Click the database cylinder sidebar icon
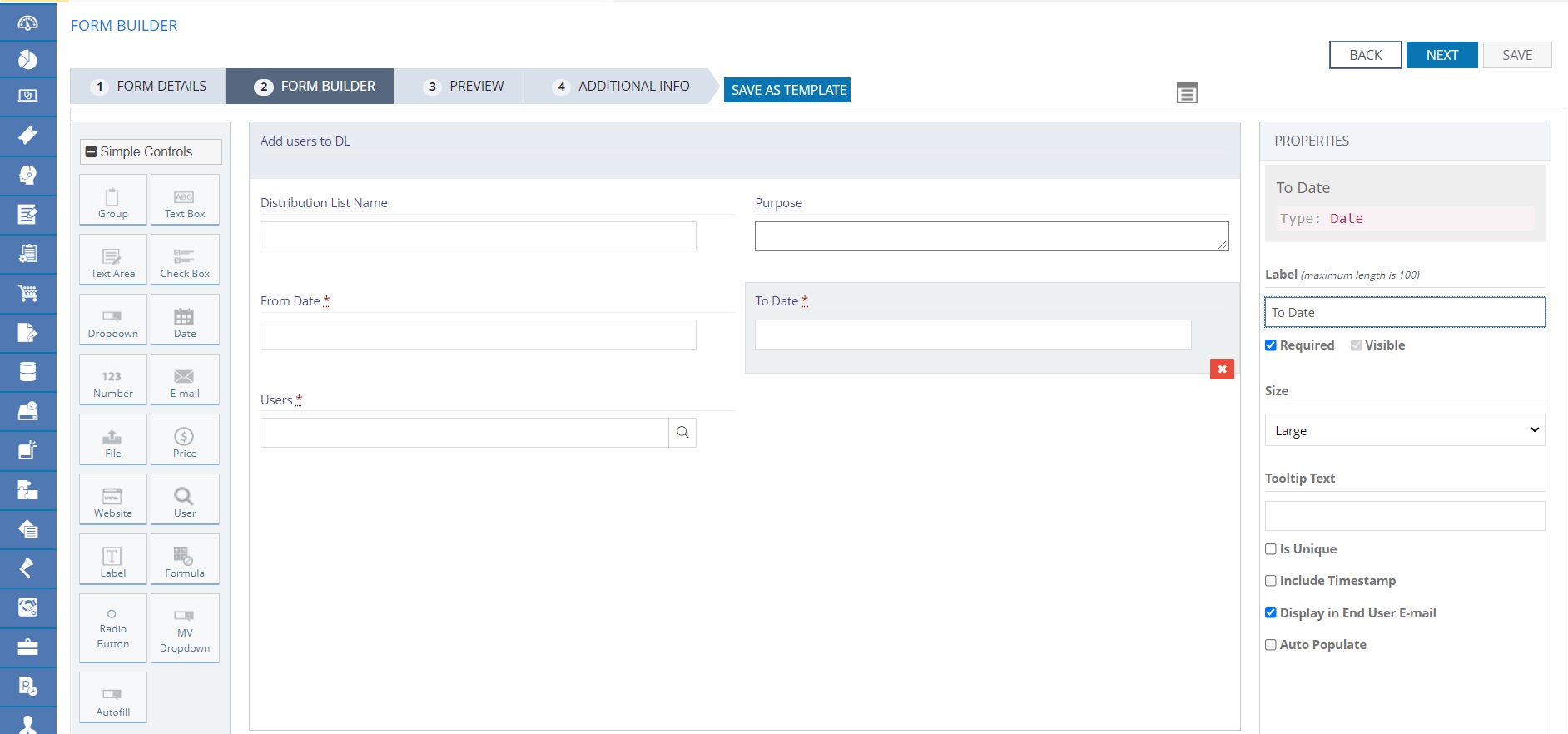The width and height of the screenshot is (1568, 734). click(x=27, y=371)
